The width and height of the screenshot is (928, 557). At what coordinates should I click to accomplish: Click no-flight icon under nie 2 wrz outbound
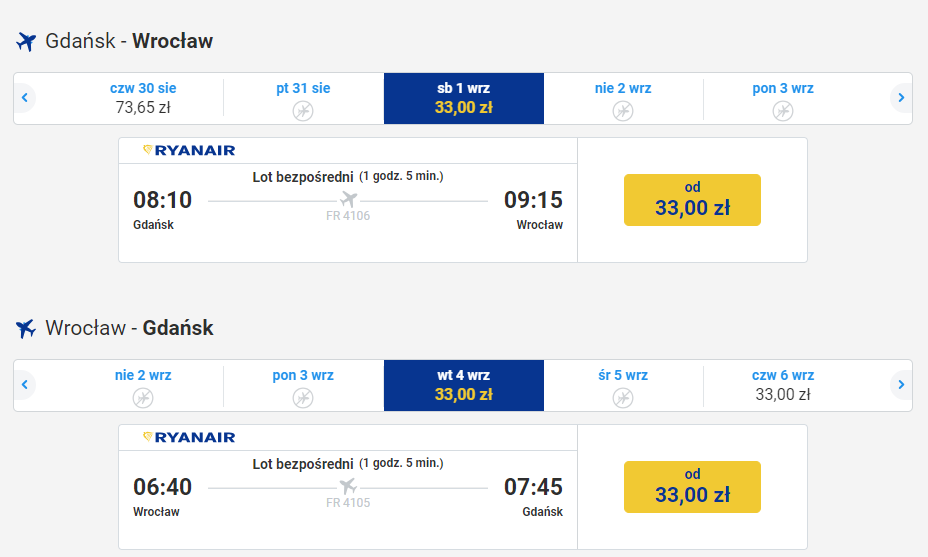click(623, 111)
